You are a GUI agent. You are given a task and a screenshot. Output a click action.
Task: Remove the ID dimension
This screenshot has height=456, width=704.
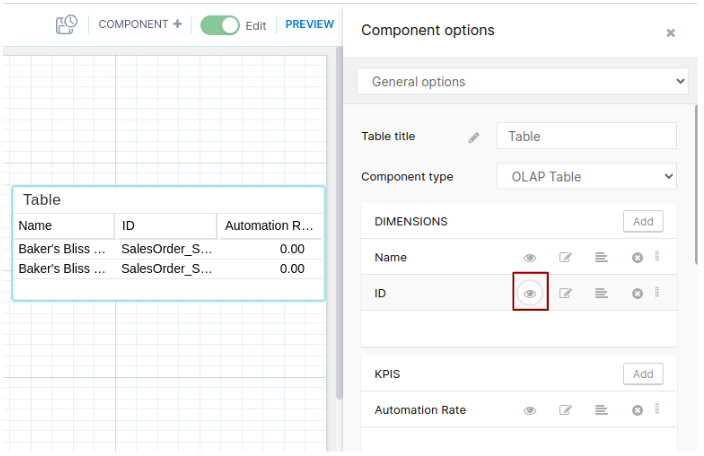tap(637, 293)
